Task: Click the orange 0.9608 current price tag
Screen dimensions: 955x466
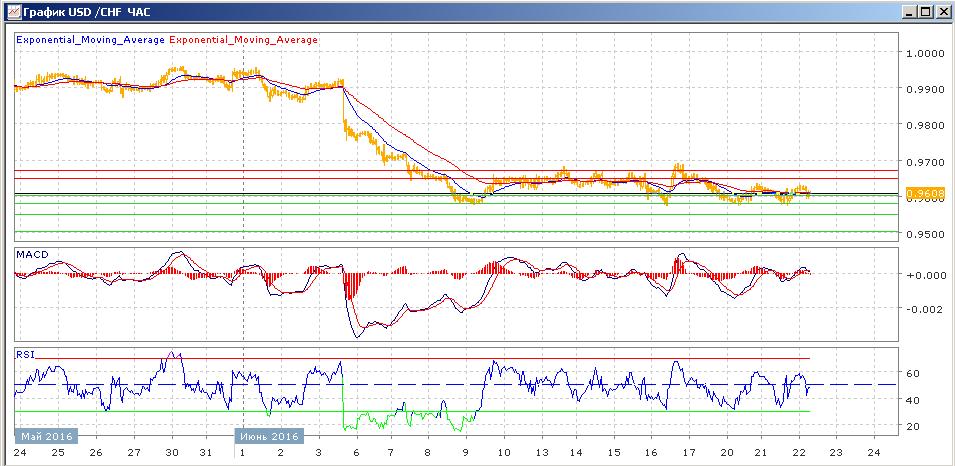Action: 919,192
